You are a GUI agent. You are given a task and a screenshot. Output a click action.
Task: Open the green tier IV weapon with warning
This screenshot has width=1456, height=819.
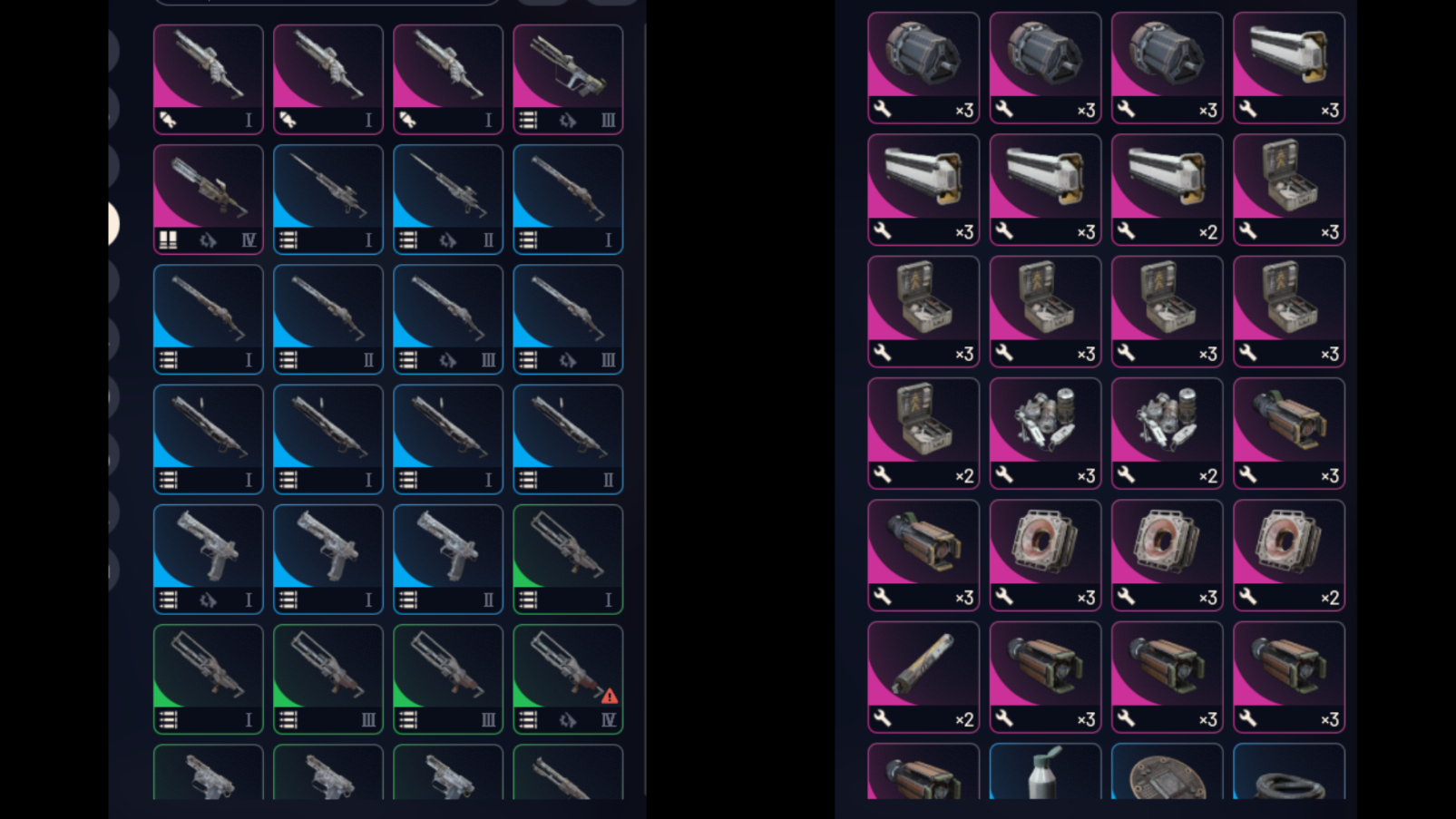[x=568, y=678]
